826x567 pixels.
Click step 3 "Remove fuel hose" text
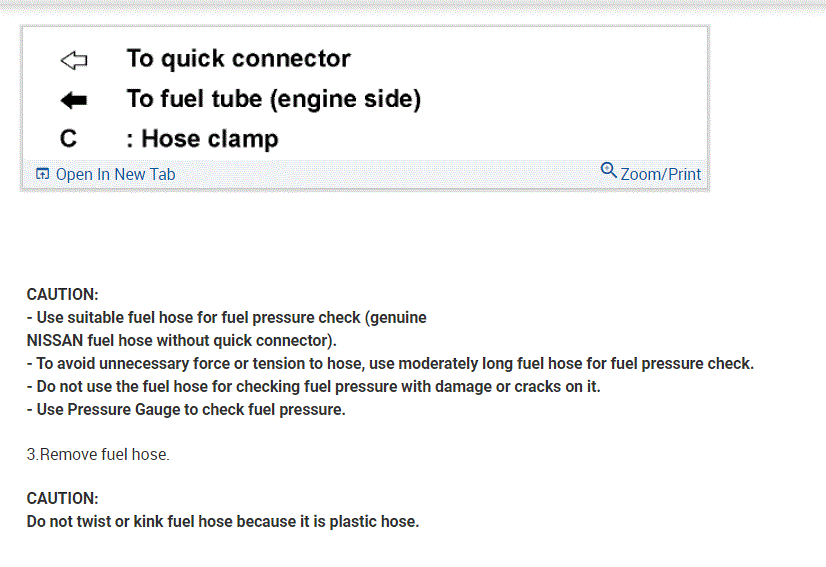click(x=98, y=454)
